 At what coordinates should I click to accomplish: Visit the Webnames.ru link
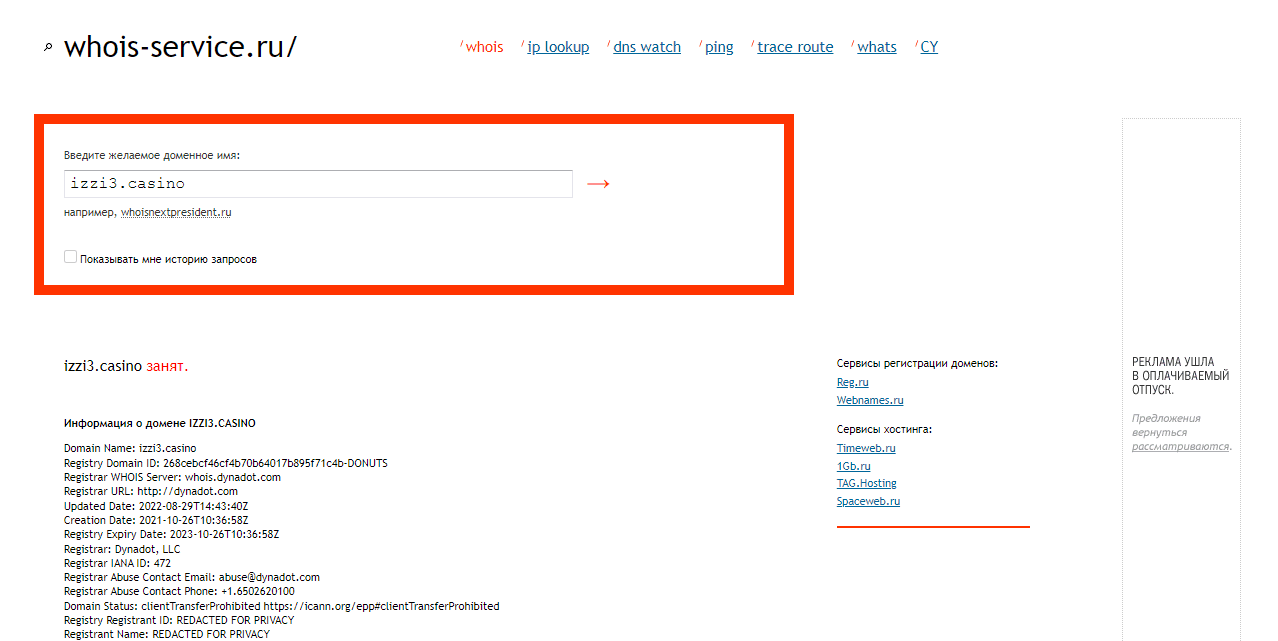(x=869, y=400)
